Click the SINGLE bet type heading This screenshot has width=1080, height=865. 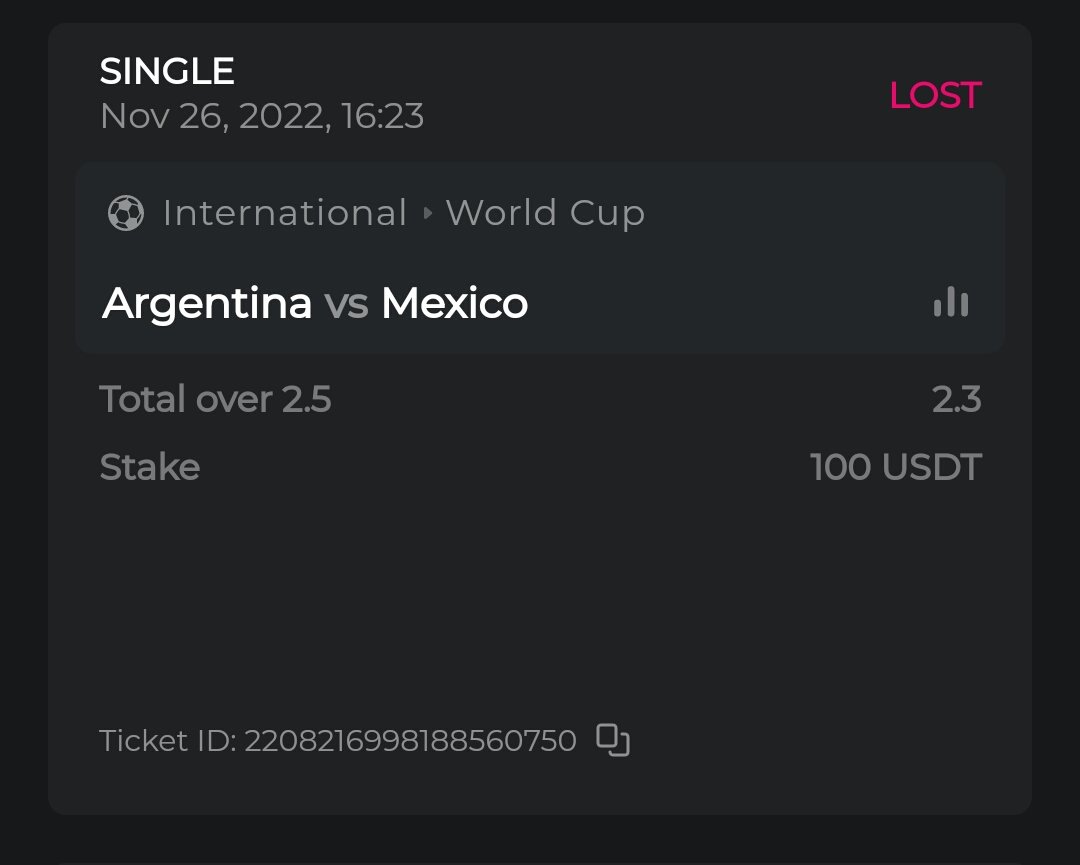tap(167, 71)
